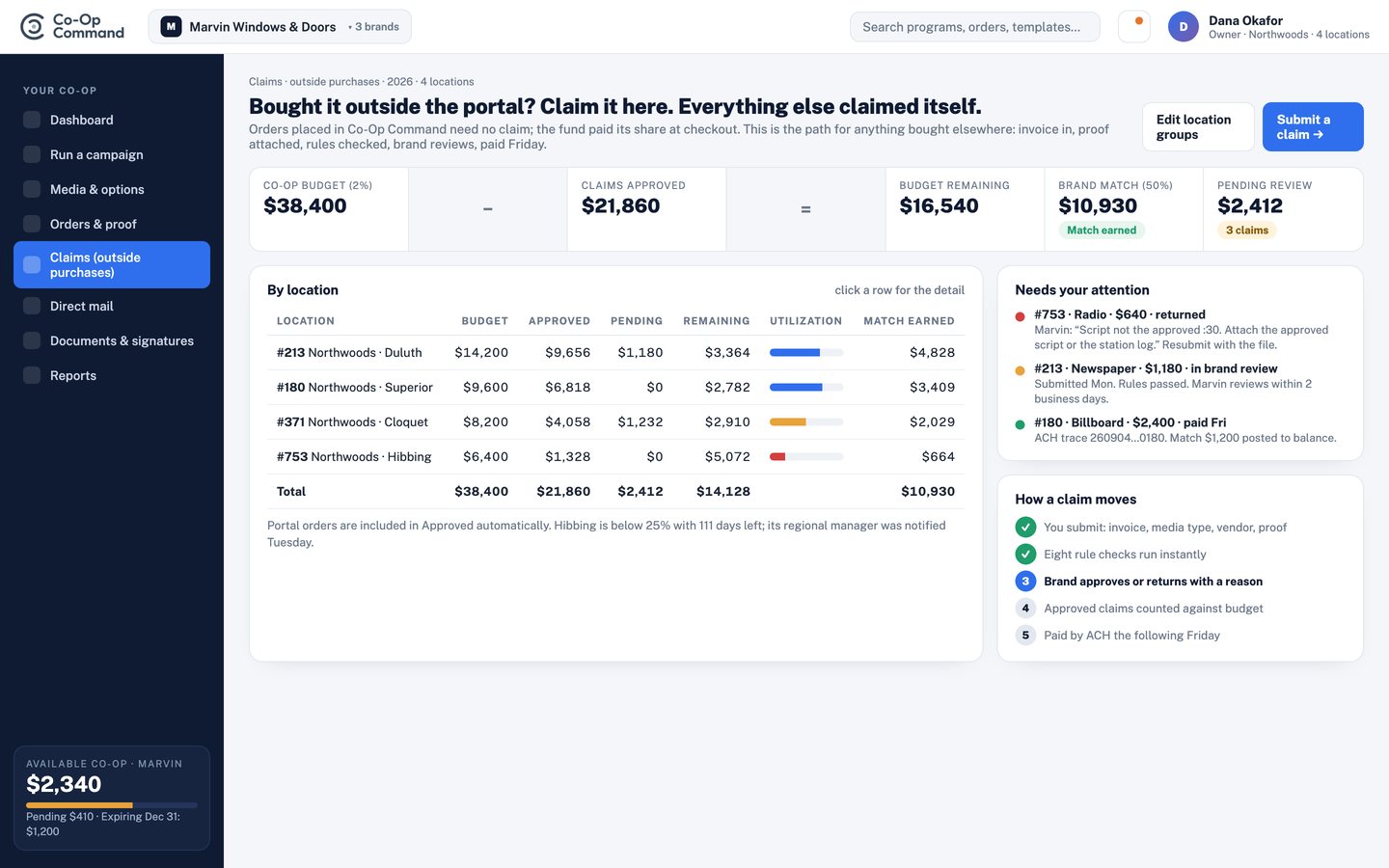Open the #180 Billboard paid Fri claim
This screenshot has height=868, width=1389.
(x=1180, y=429)
